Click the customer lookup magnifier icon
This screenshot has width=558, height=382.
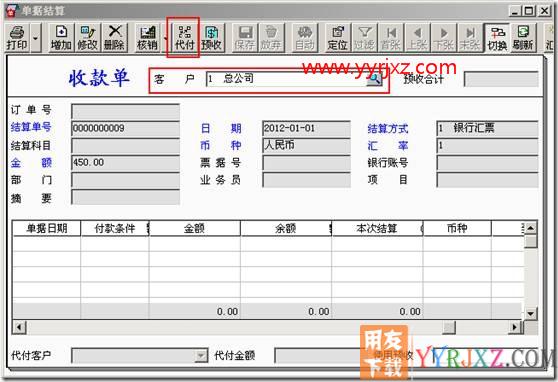374,79
